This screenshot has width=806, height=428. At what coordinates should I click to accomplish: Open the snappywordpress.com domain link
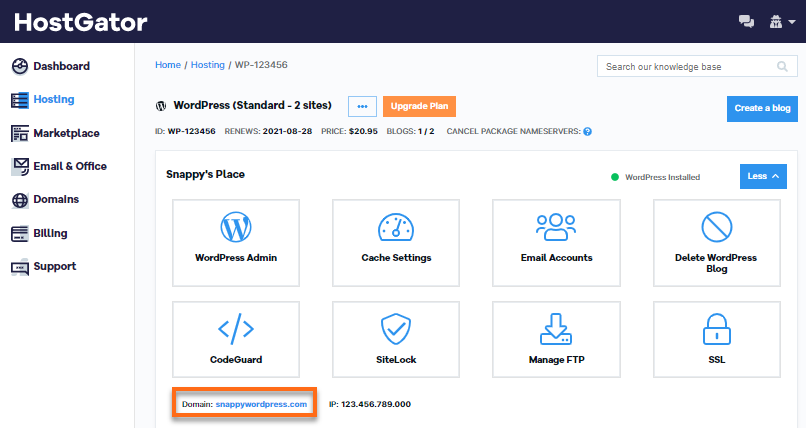[261, 404]
